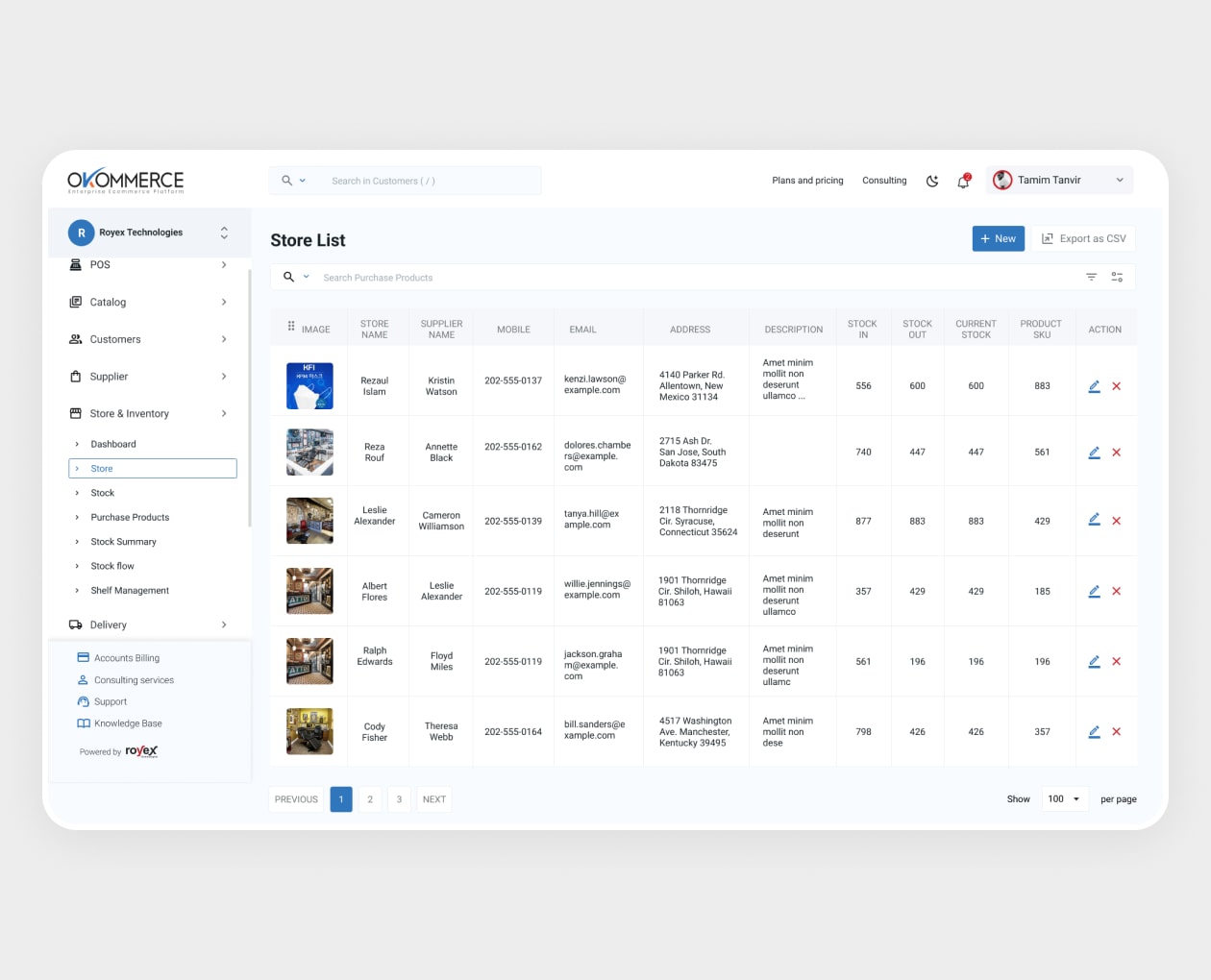
Task: Edit the Cody Fisher store row
Action: [x=1094, y=732]
